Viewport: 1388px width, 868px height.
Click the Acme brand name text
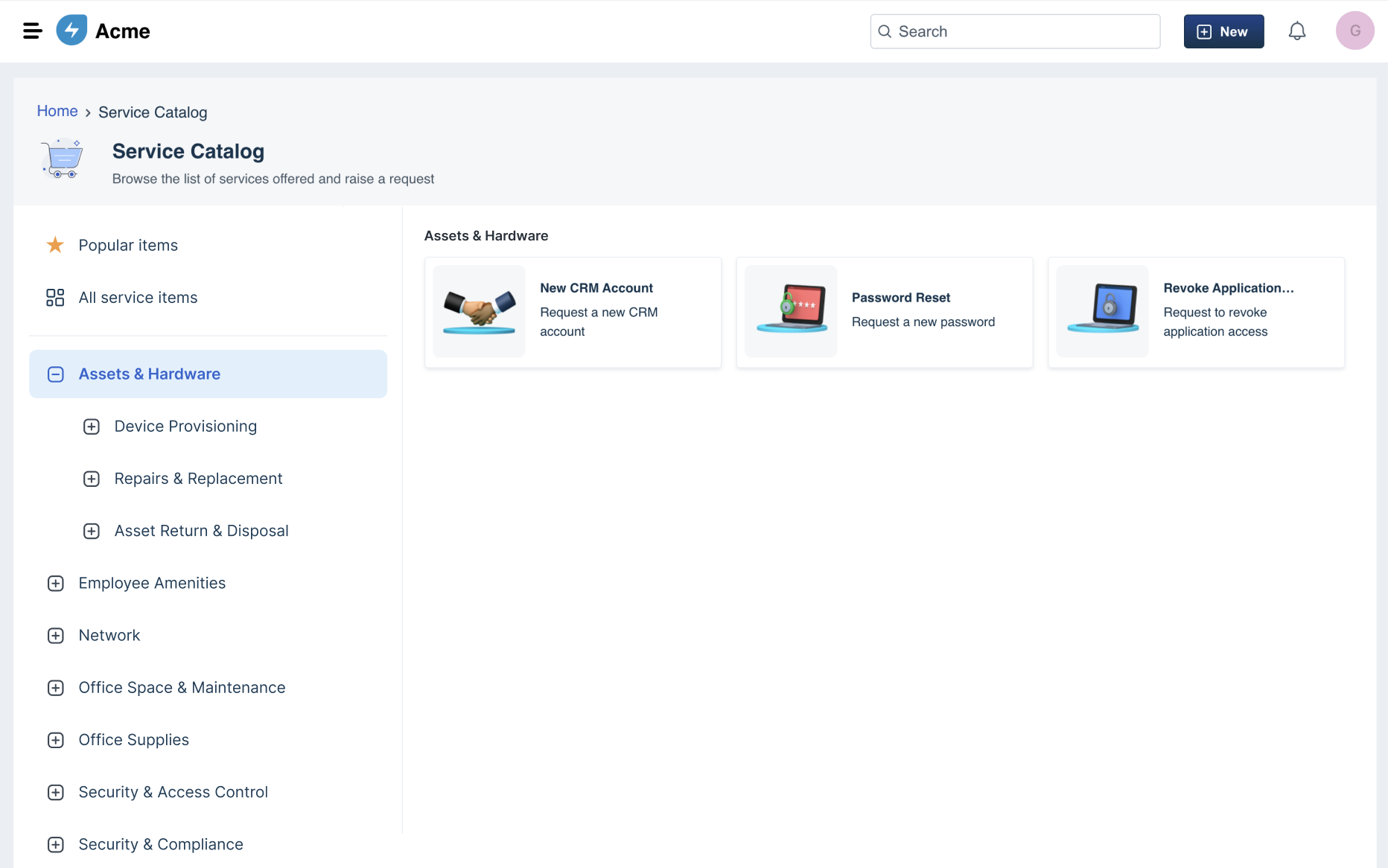point(123,31)
